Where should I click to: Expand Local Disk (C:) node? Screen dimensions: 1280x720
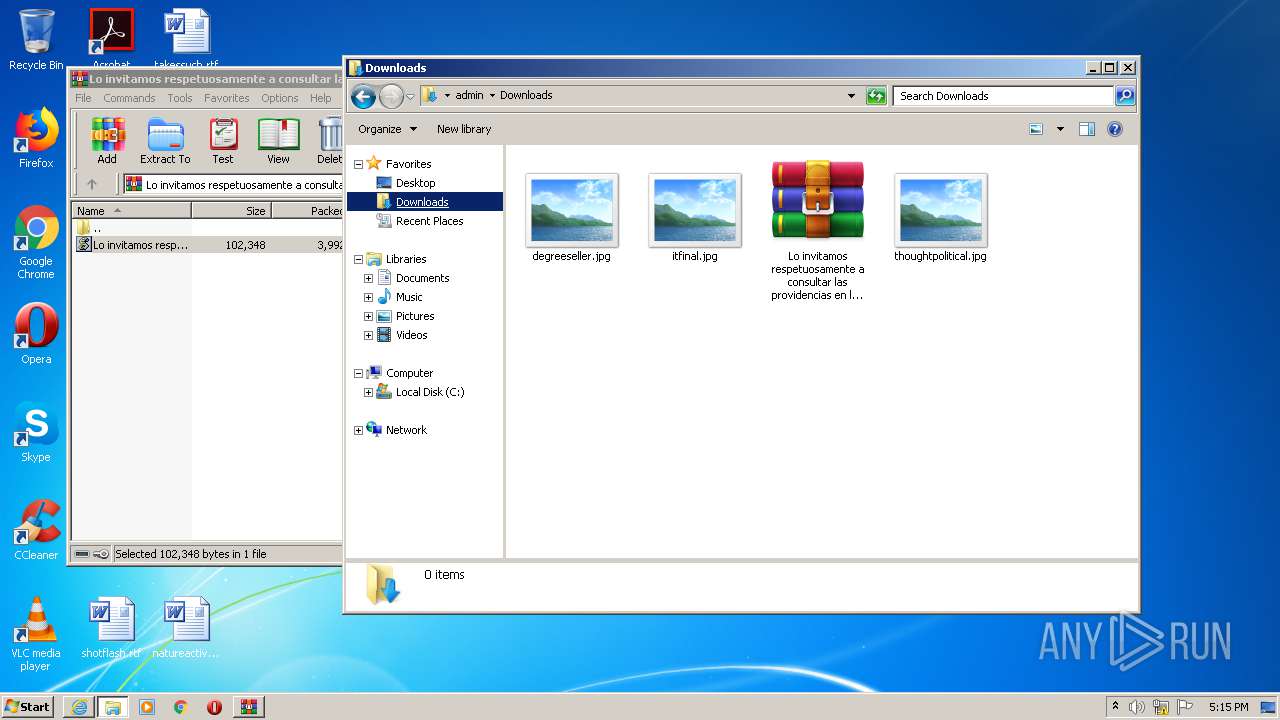(368, 392)
